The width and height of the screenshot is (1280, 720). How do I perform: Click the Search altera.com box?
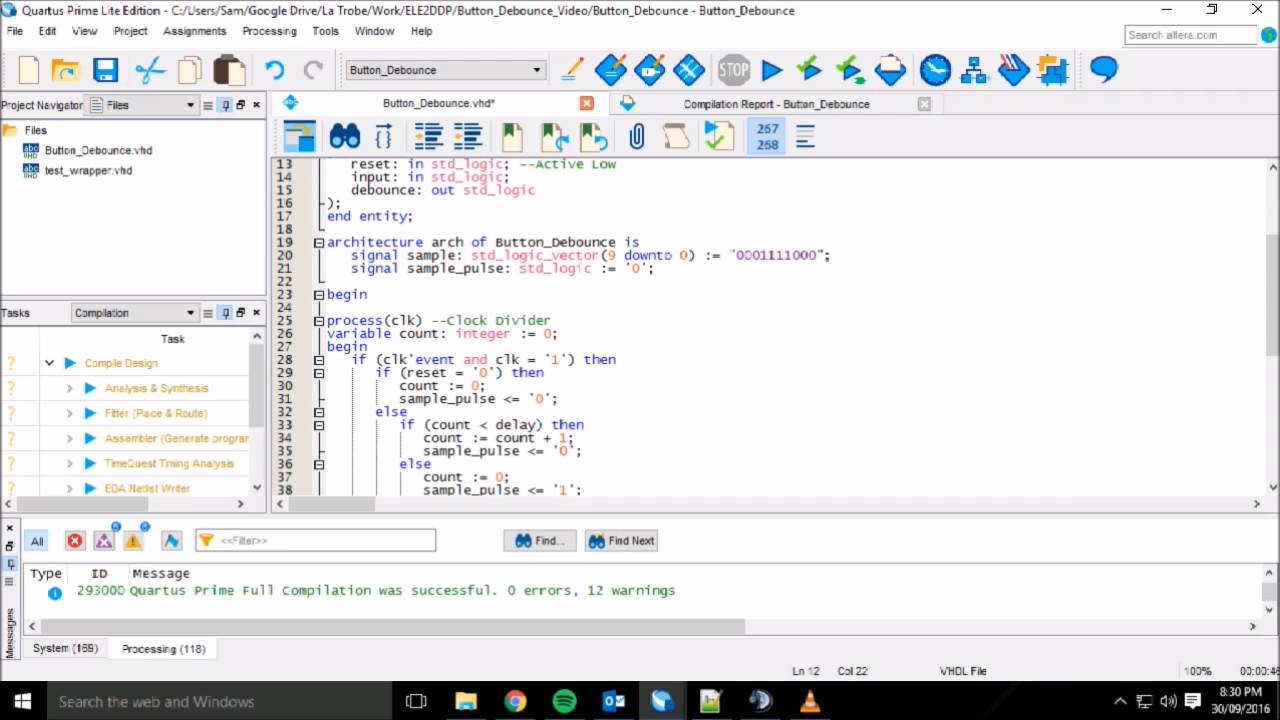1190,35
